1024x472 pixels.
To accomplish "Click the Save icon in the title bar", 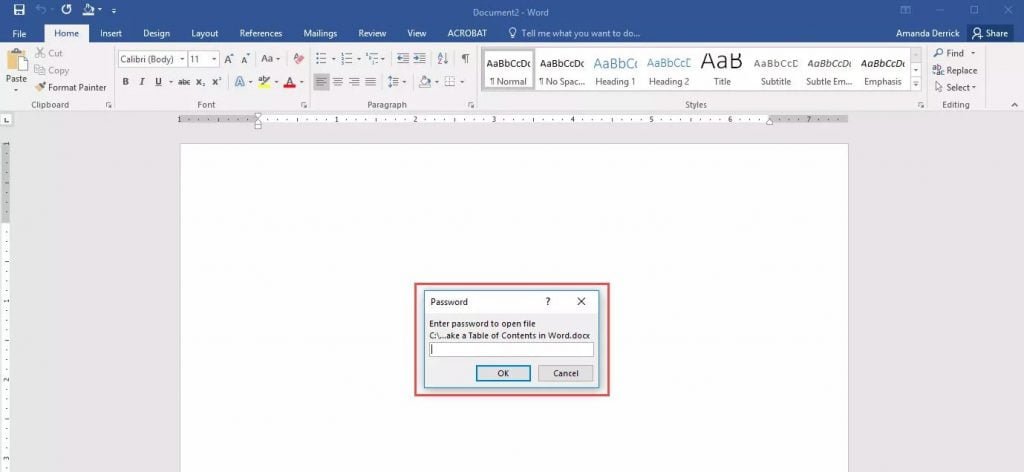I will (x=19, y=10).
